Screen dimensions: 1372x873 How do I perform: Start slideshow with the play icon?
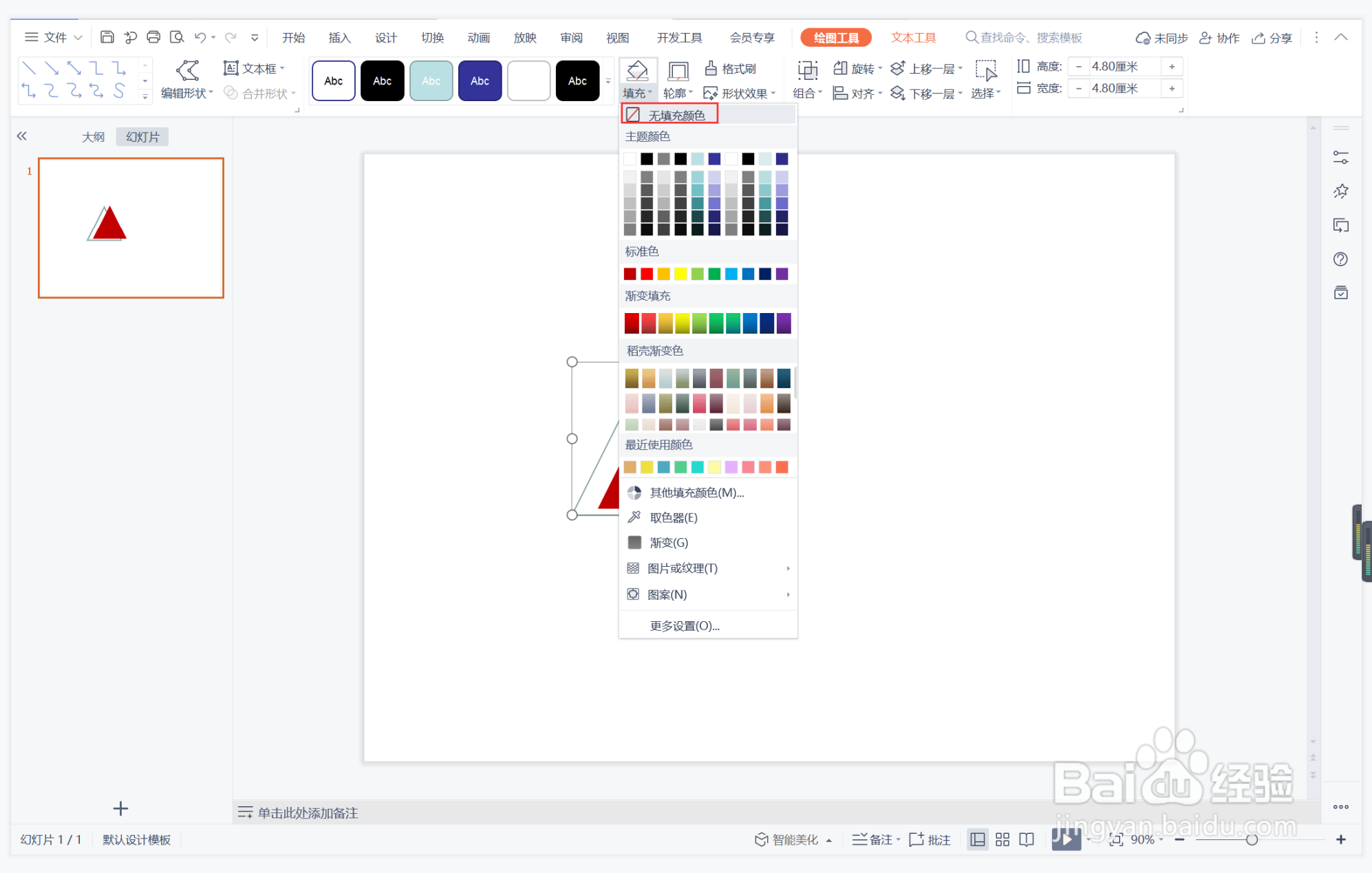coord(1065,839)
